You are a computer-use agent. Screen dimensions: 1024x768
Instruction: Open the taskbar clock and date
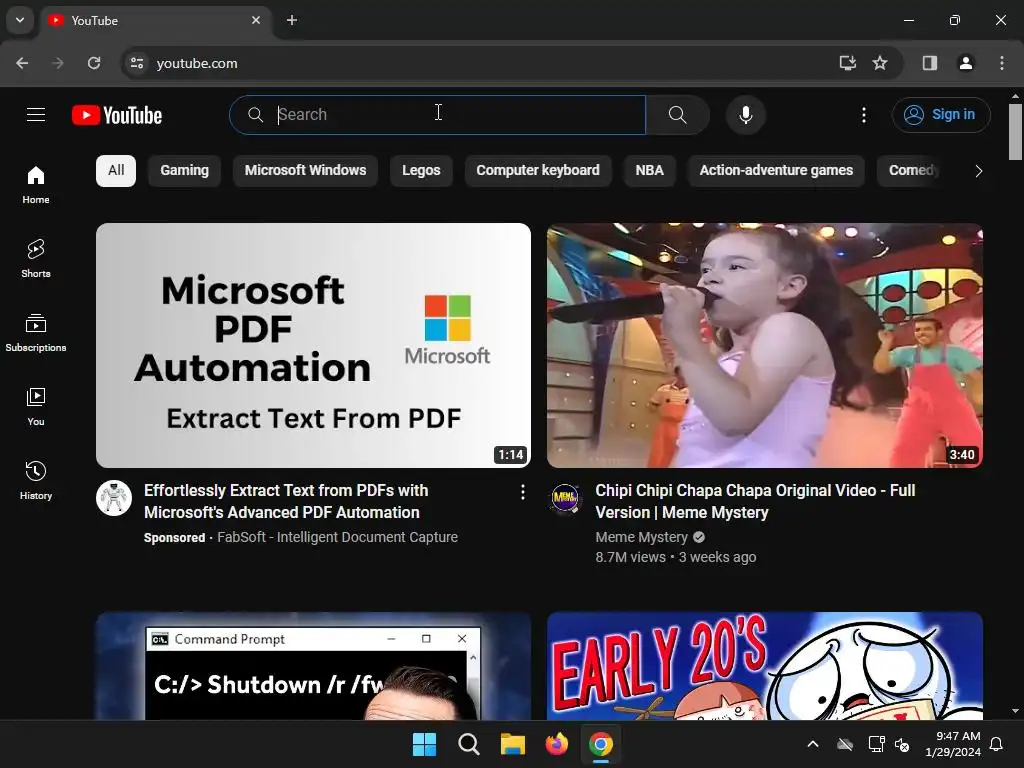click(x=953, y=744)
